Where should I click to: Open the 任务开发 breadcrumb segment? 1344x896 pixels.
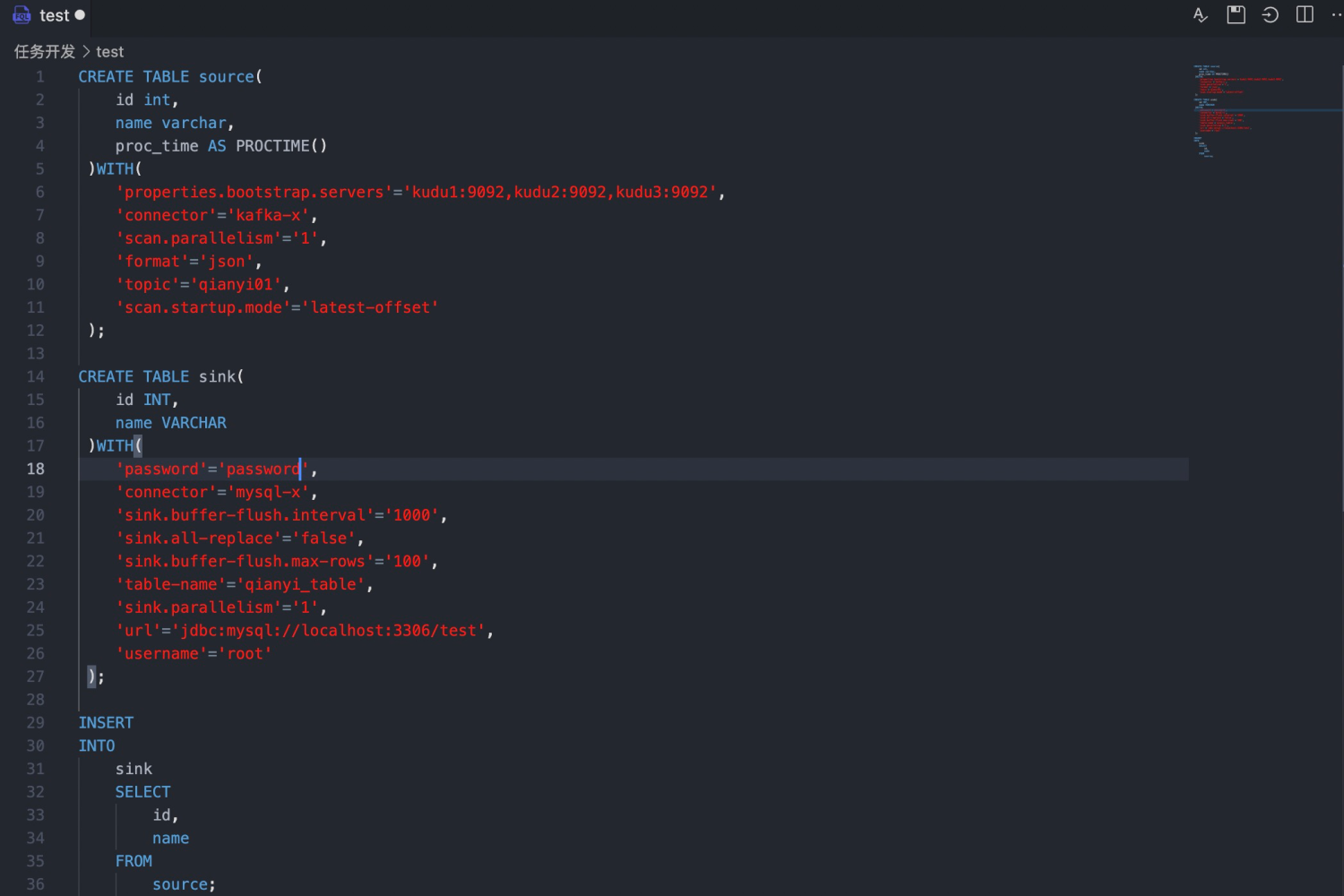(45, 52)
